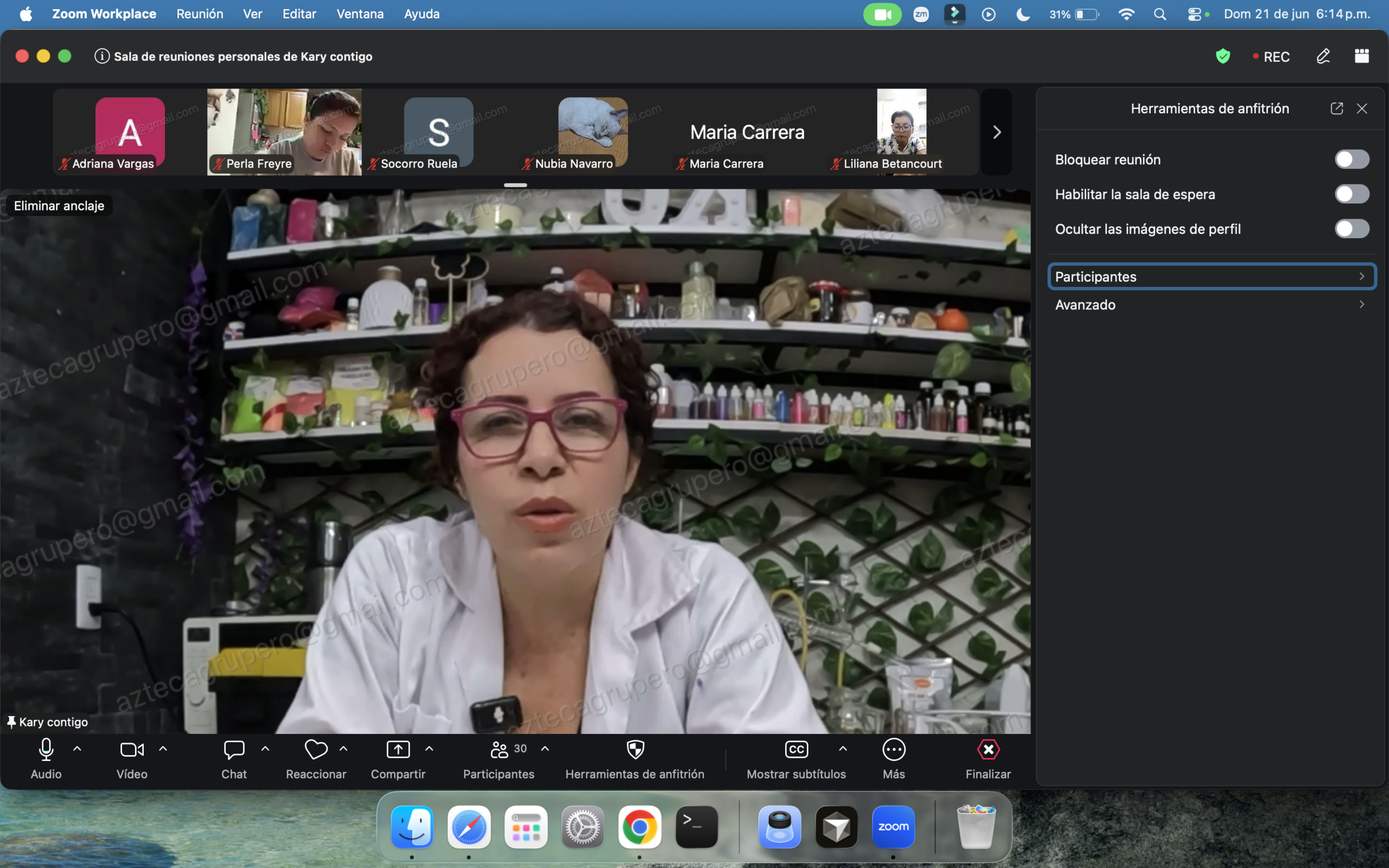Grab the video strip resize handle
Viewport: 1389px width, 868px height.
click(515, 185)
